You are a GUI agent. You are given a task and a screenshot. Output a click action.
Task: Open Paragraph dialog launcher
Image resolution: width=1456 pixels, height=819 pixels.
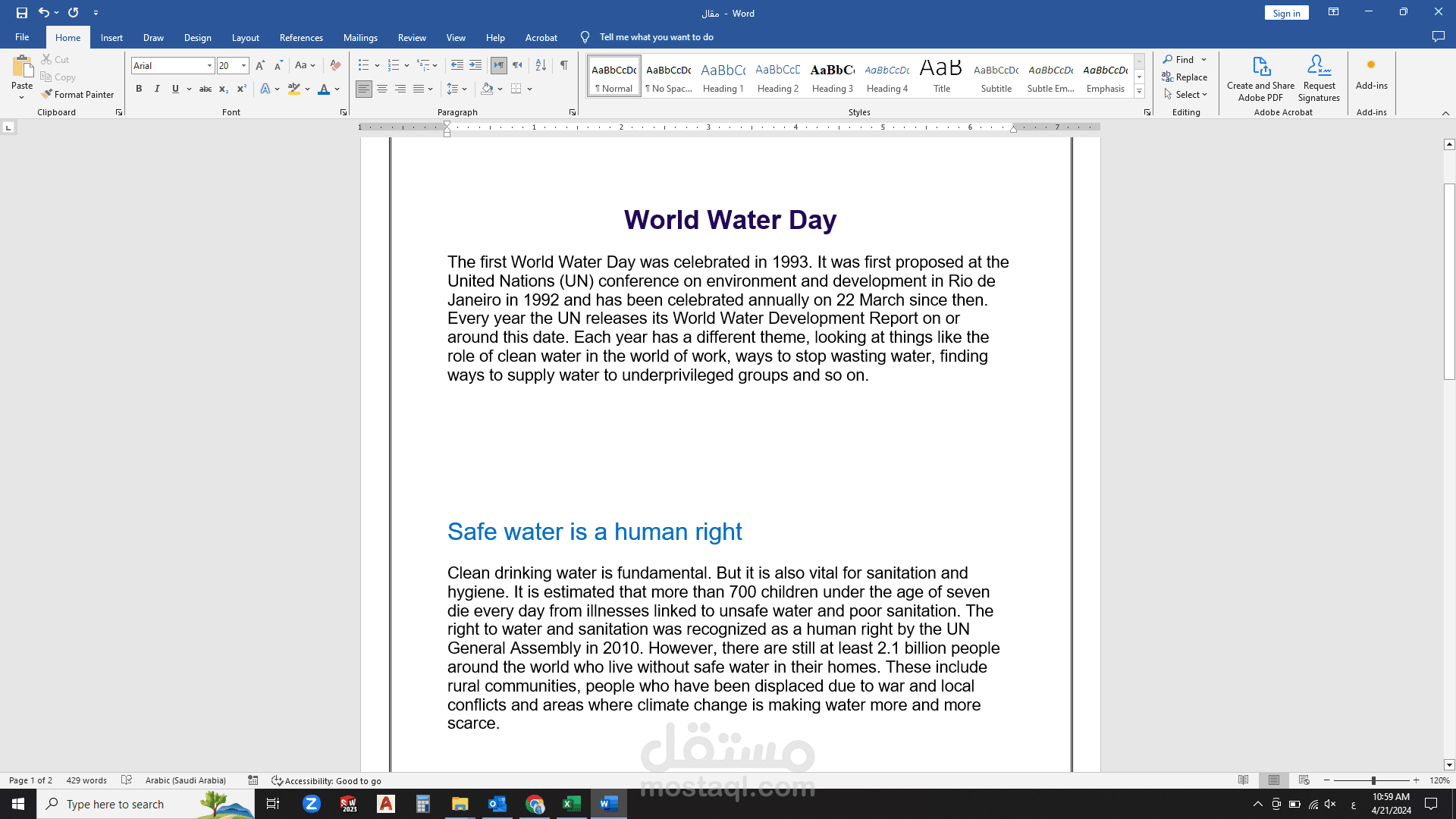click(573, 112)
